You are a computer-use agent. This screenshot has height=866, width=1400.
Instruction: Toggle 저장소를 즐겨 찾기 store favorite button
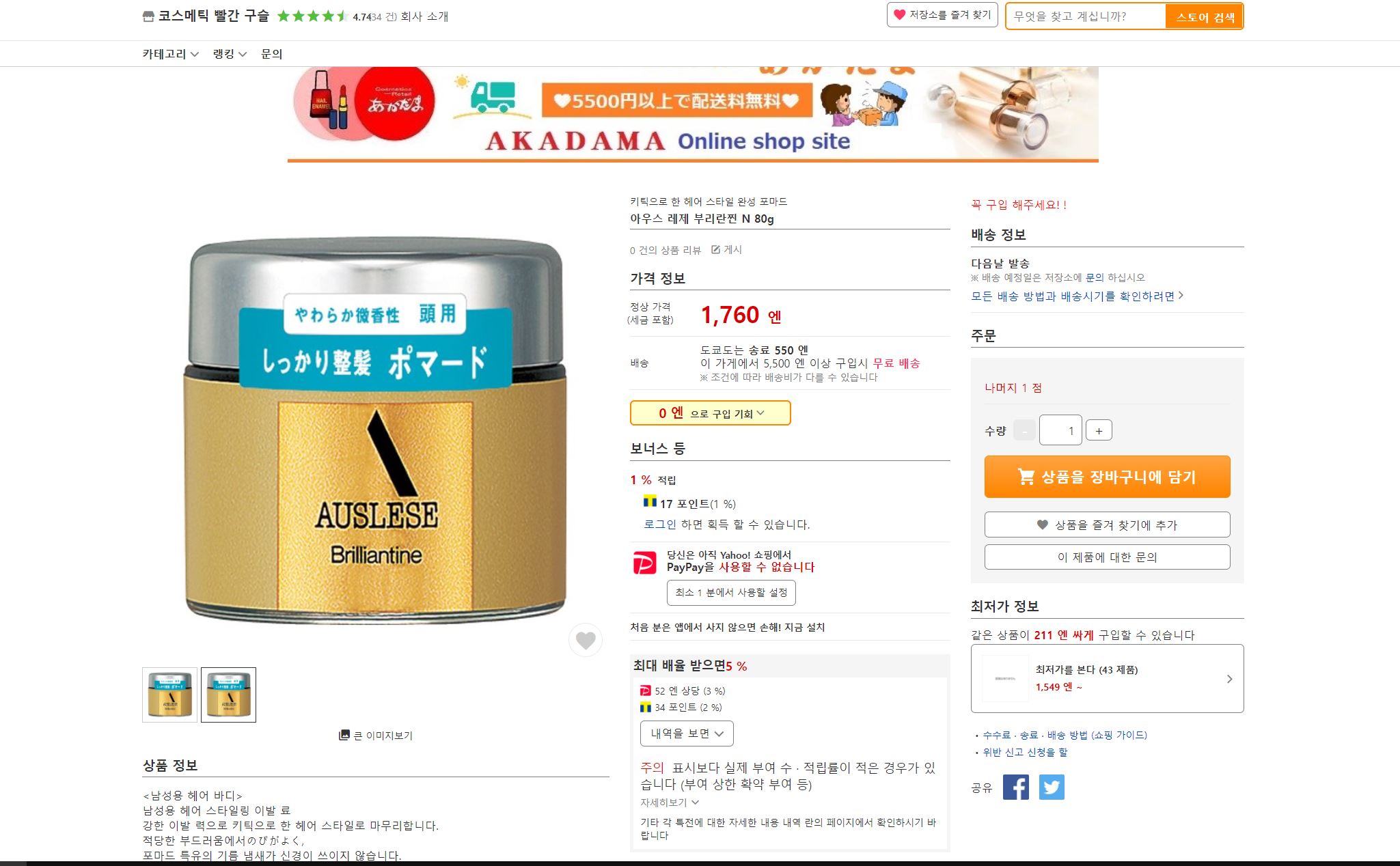(942, 15)
